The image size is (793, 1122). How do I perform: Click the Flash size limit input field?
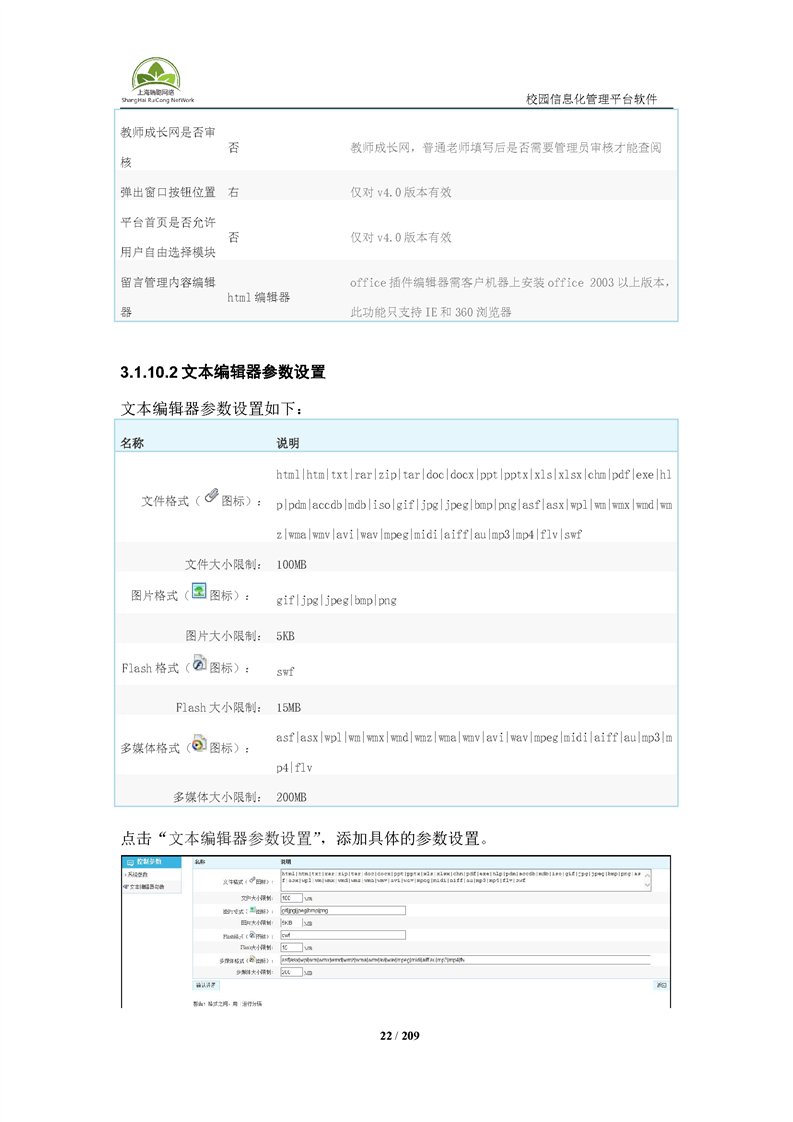point(291,947)
